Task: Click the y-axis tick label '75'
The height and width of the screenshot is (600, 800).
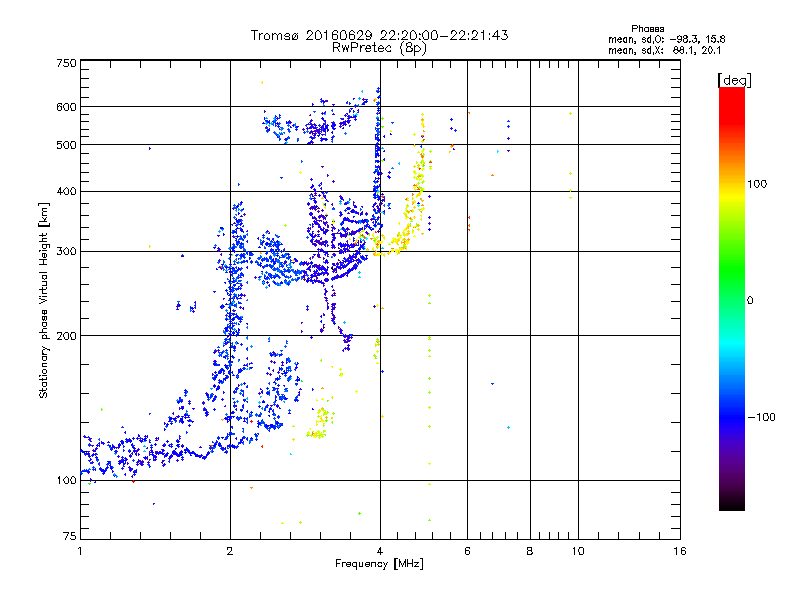Action: (70, 536)
